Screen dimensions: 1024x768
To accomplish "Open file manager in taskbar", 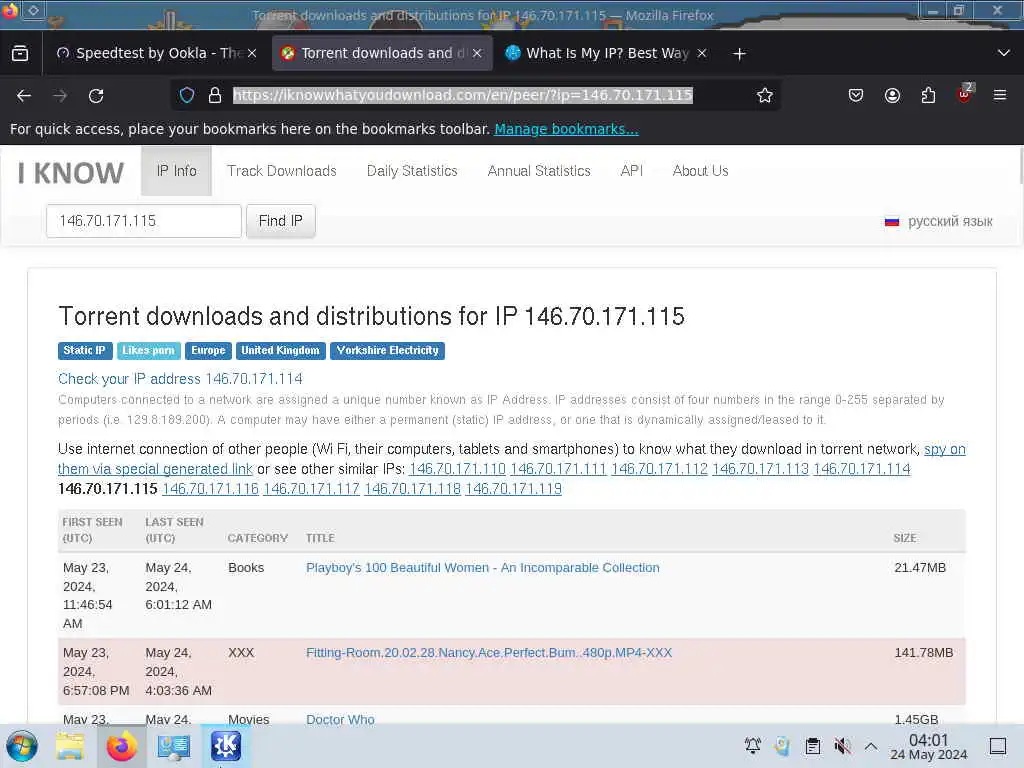I will click(70, 746).
